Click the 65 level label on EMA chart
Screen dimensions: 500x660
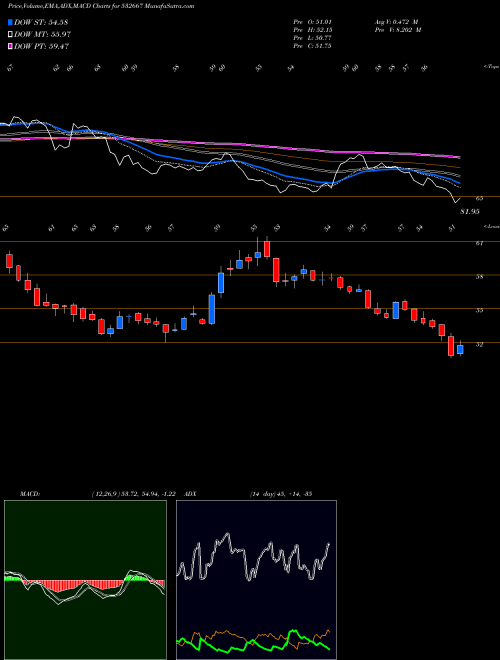[x=480, y=198]
